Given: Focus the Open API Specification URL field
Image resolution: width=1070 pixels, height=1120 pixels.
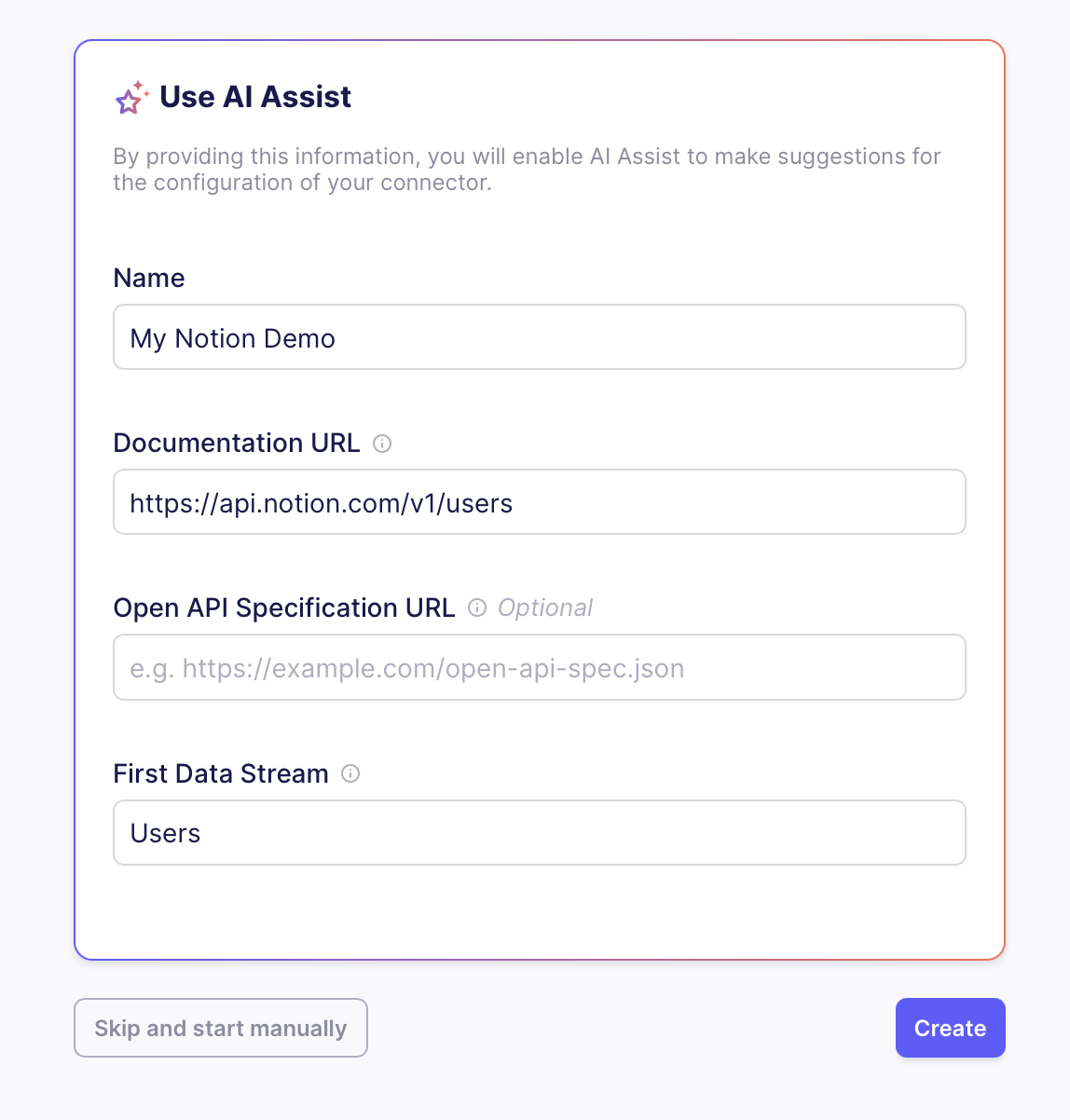Looking at the screenshot, I should click(539, 667).
